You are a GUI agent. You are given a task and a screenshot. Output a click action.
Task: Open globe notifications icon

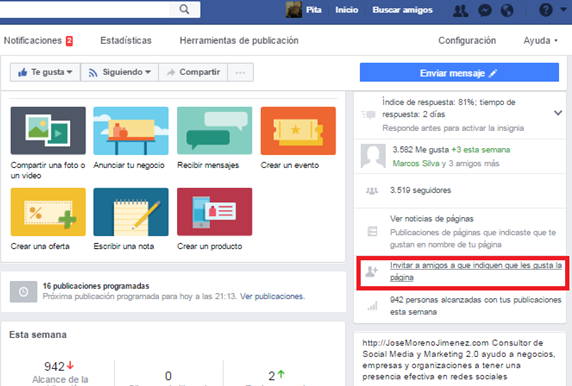tap(507, 11)
